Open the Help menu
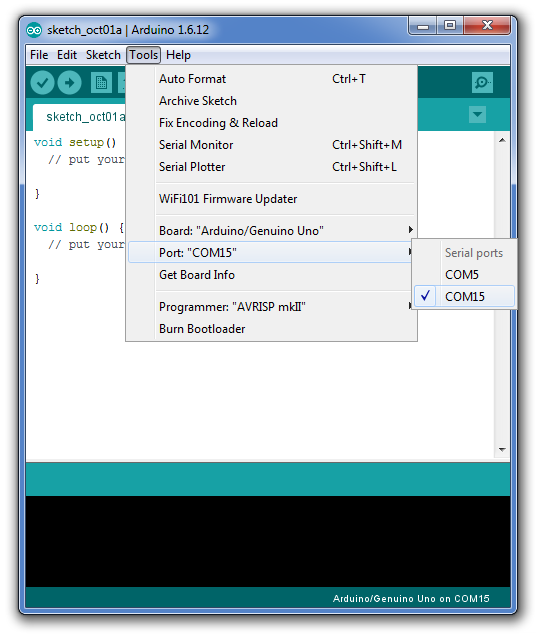Screen dimensions: 546x639 (178, 55)
